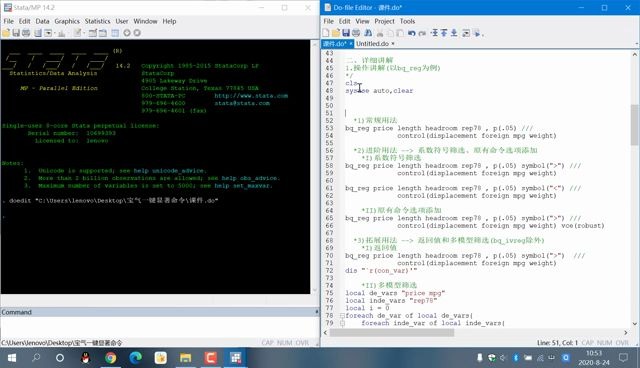The image size is (640, 368).
Task: Open the Tools menu in the Do-file Editor
Action: point(407,21)
